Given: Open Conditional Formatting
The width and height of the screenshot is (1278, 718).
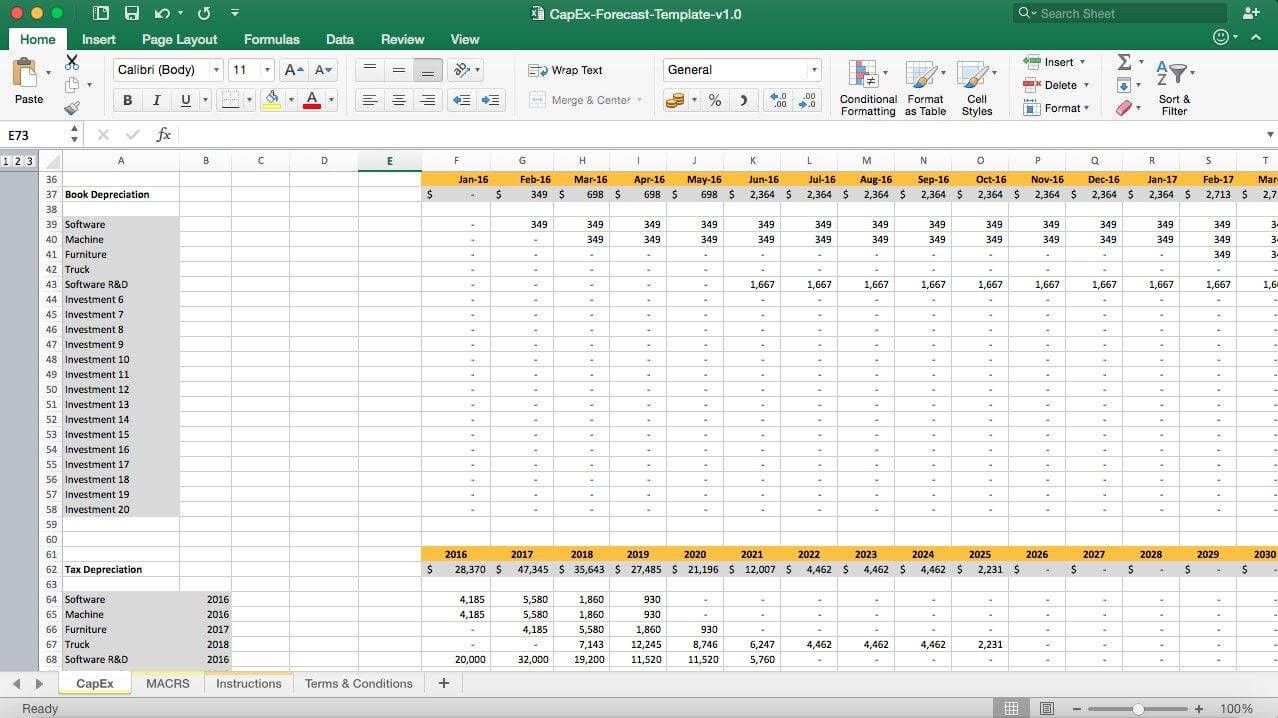Looking at the screenshot, I should [868, 87].
